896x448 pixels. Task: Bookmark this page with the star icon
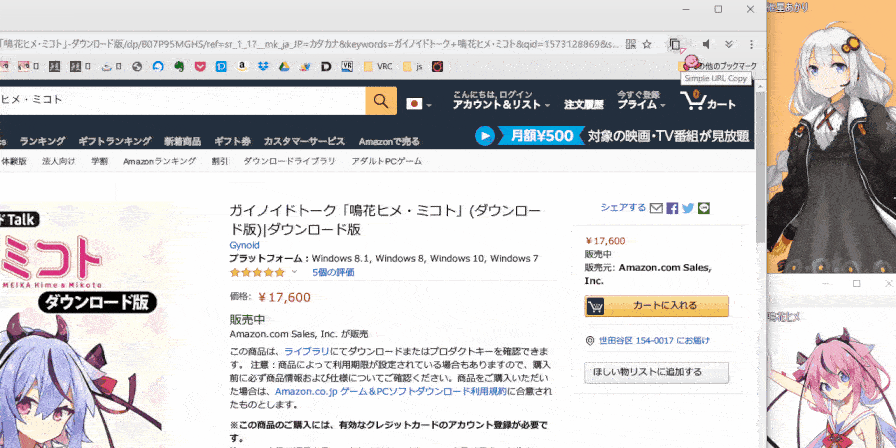click(x=647, y=44)
